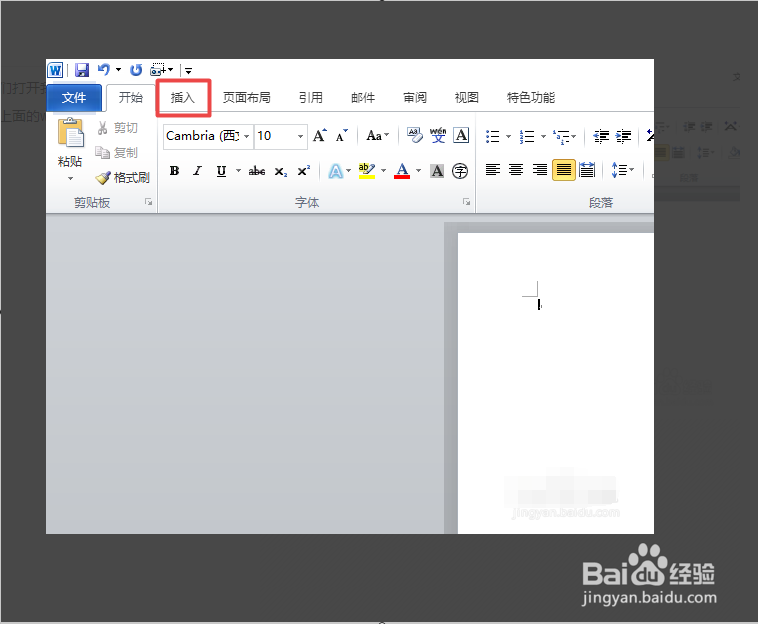The image size is (758, 624).
Task: Switch to the 开始 tab
Action: pyautogui.click(x=131, y=98)
